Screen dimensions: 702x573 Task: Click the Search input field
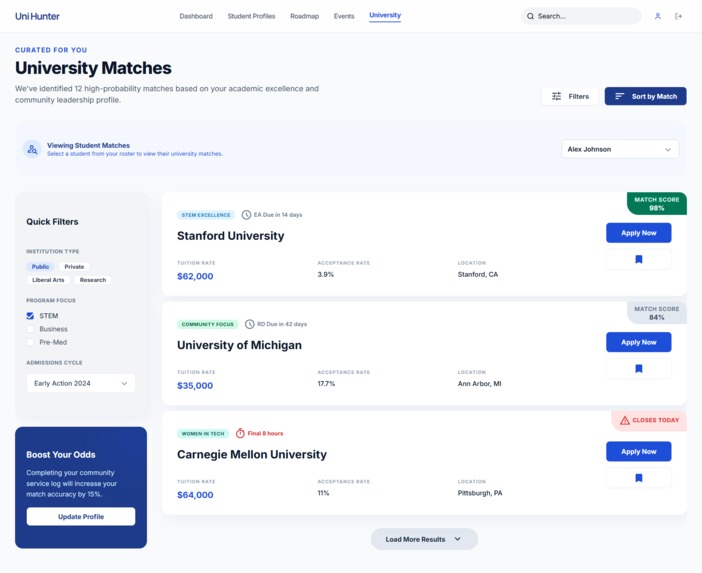click(581, 16)
